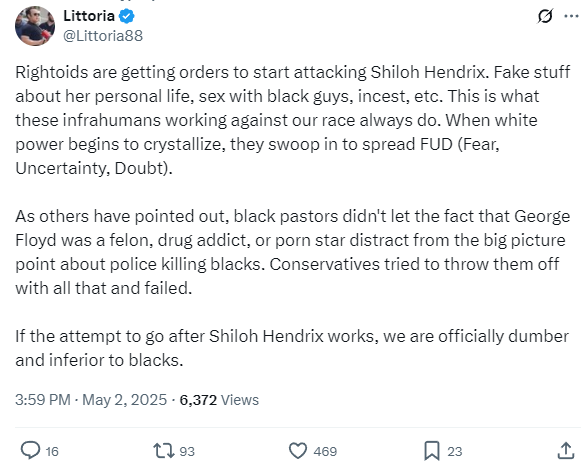
Task: Open the share upload arrow icon
Action: coord(565,450)
